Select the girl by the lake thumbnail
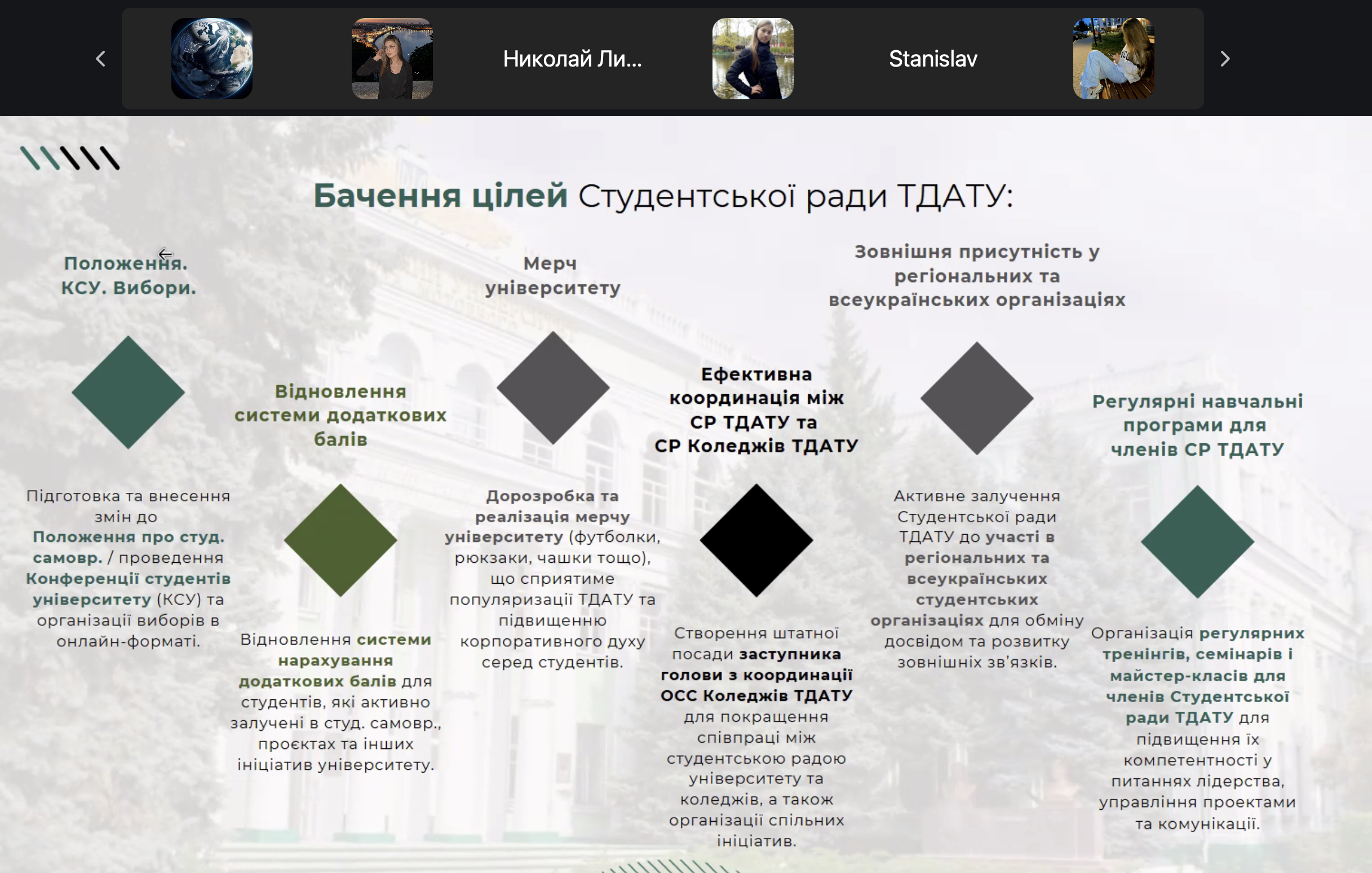This screenshot has height=873, width=1372. (753, 59)
